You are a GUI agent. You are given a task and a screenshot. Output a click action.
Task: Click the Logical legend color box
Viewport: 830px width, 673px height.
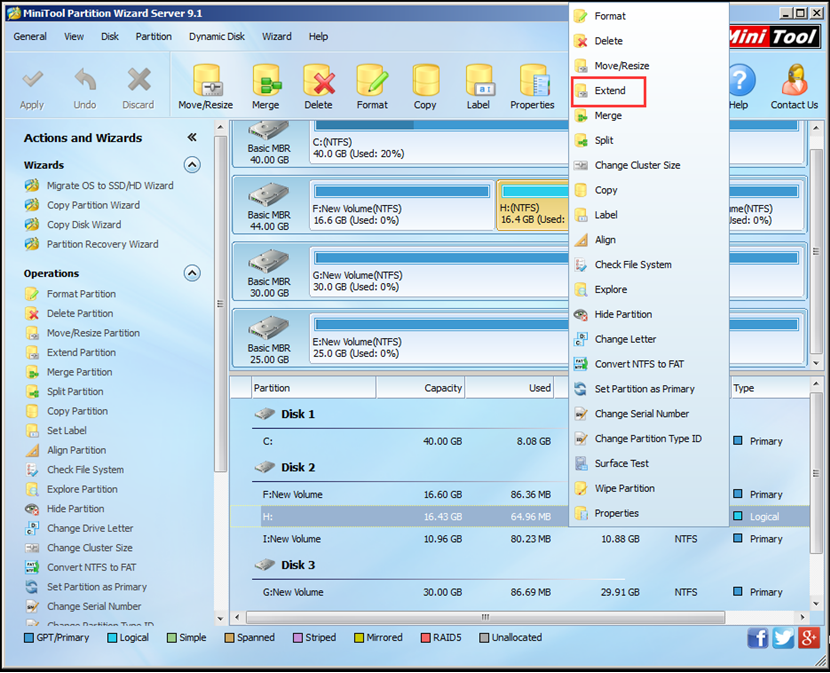[x=112, y=638]
